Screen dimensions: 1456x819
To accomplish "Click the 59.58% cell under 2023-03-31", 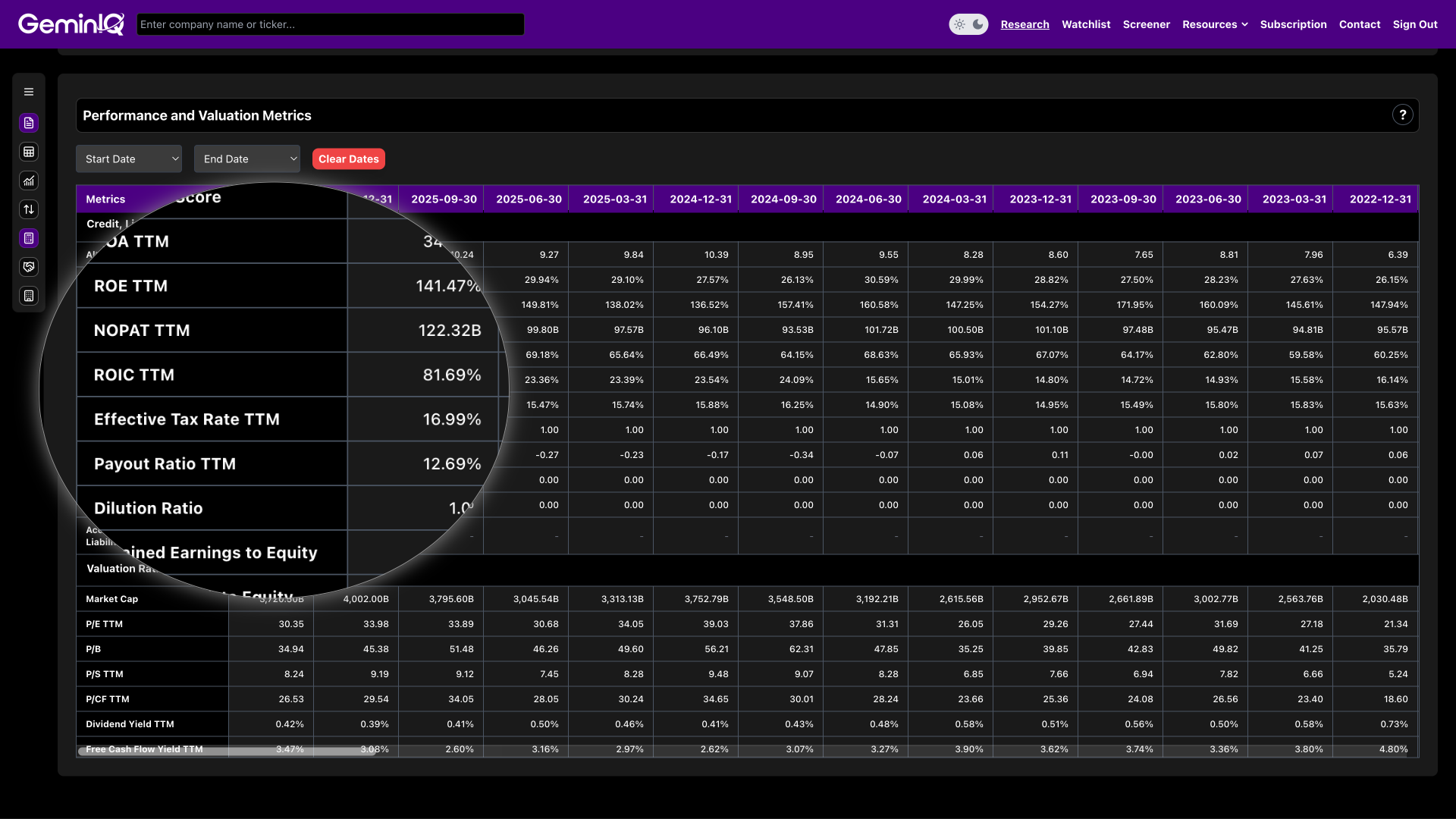I will pyautogui.click(x=1307, y=355).
